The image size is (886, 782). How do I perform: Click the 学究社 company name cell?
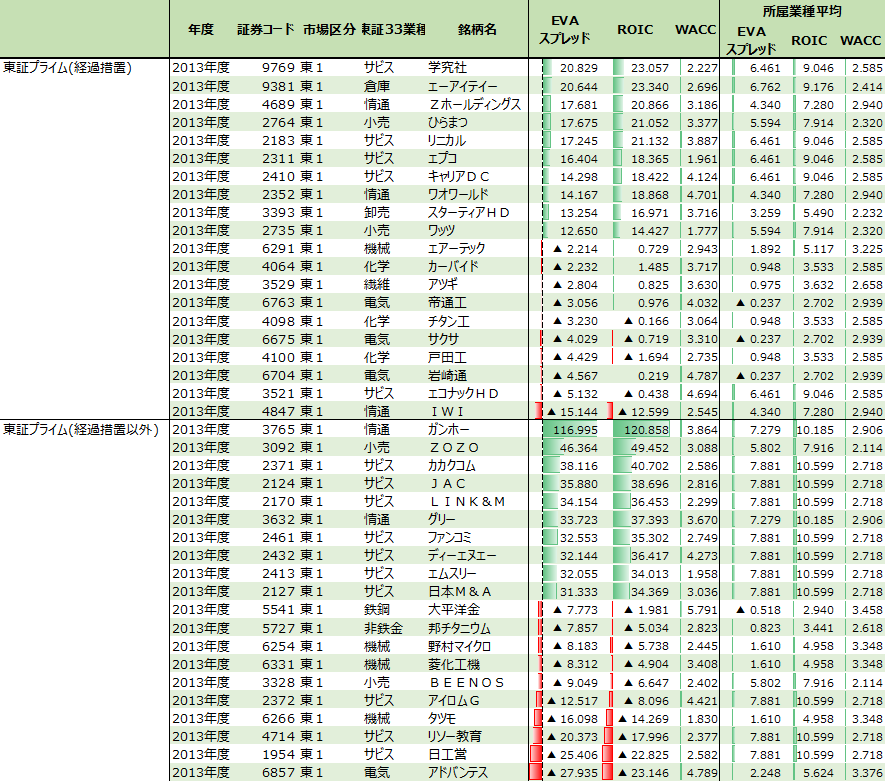[x=447, y=68]
